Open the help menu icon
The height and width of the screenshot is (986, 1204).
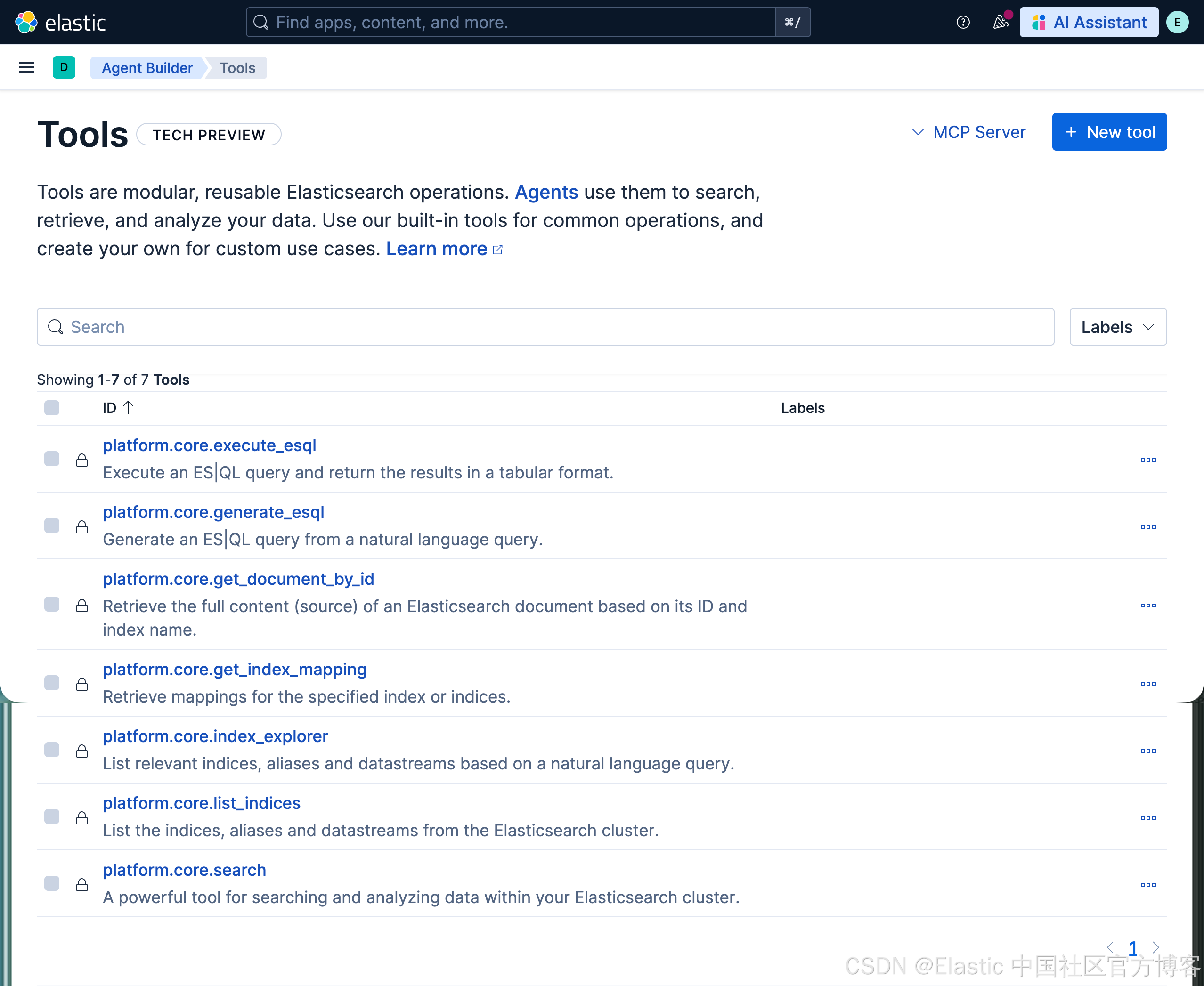962,22
